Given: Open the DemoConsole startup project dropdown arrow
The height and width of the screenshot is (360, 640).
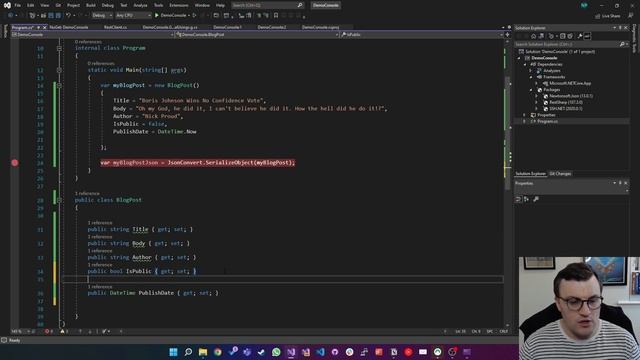Looking at the screenshot, I should (189, 16).
